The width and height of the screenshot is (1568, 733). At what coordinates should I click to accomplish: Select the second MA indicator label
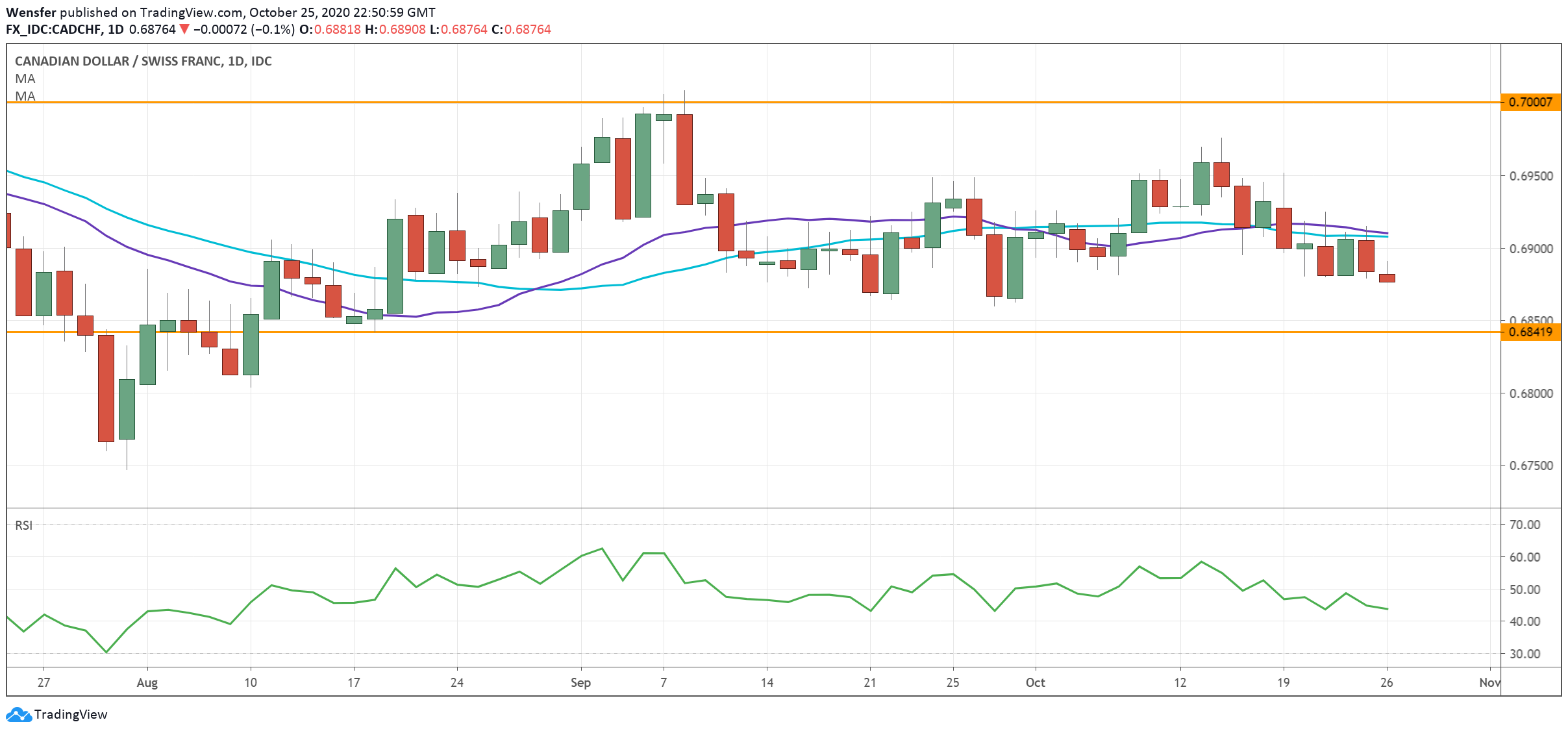coord(25,96)
